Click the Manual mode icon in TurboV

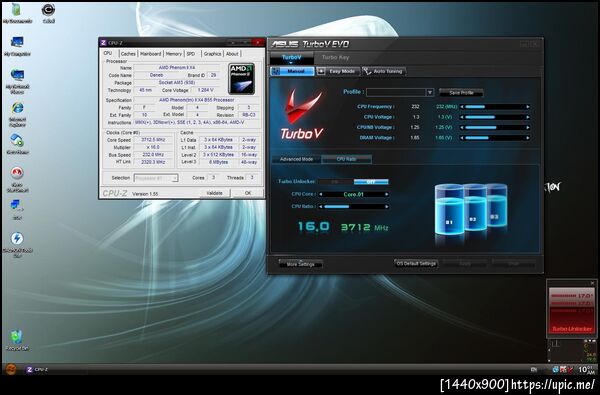pos(276,71)
